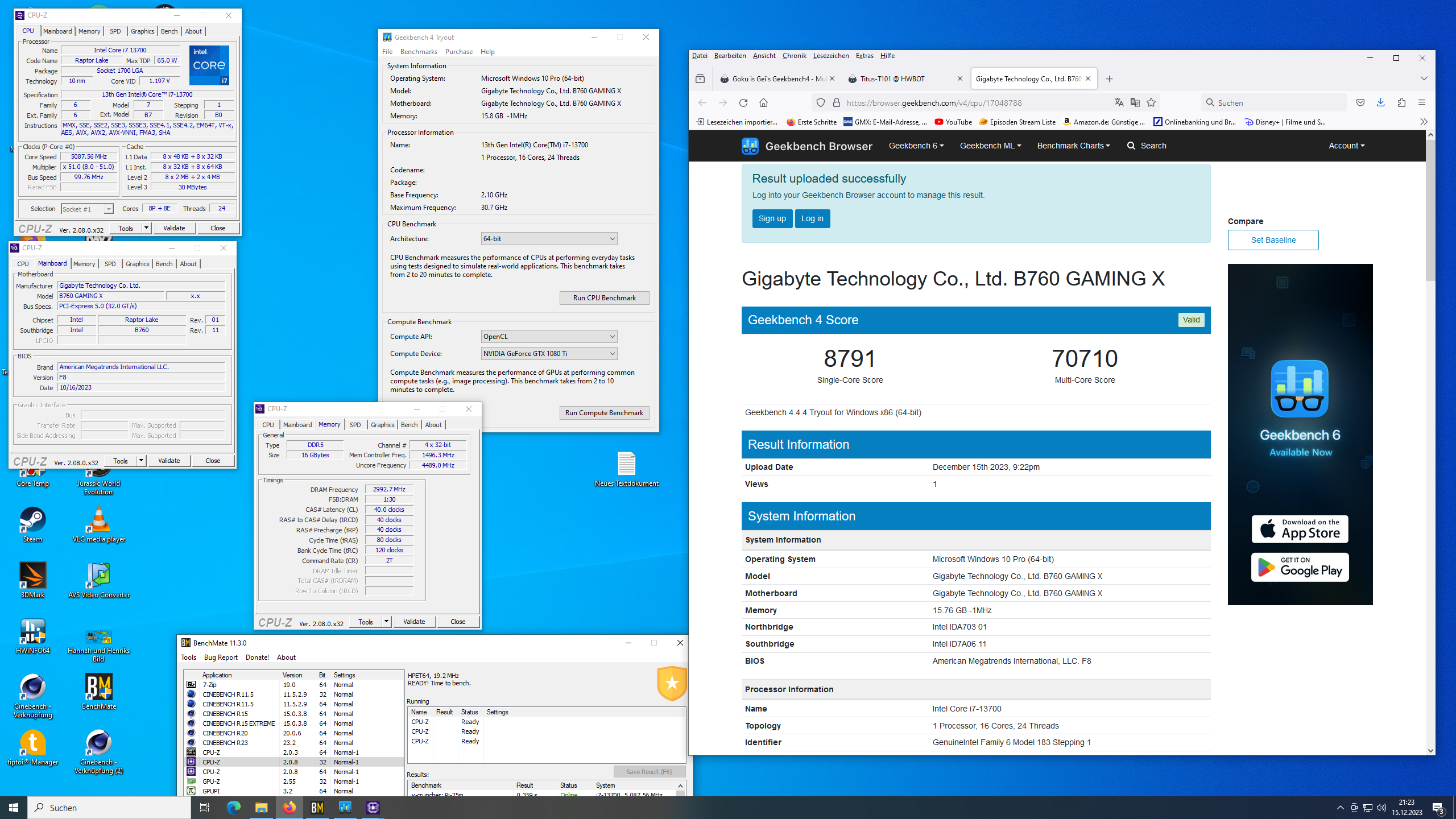The width and height of the screenshot is (1456, 819).
Task: Open Task View in taskbar
Action: point(205,808)
